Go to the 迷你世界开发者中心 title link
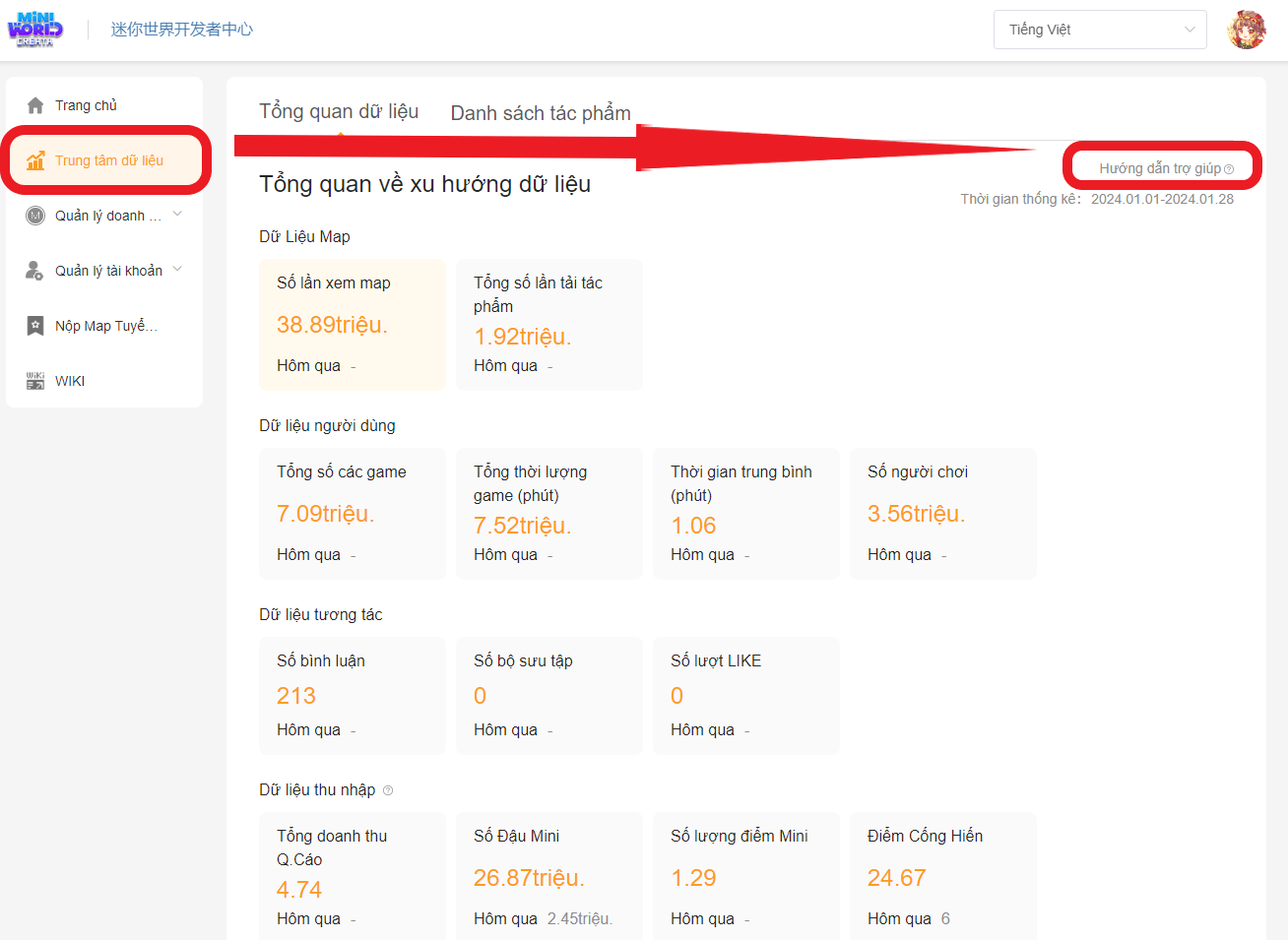 click(182, 30)
